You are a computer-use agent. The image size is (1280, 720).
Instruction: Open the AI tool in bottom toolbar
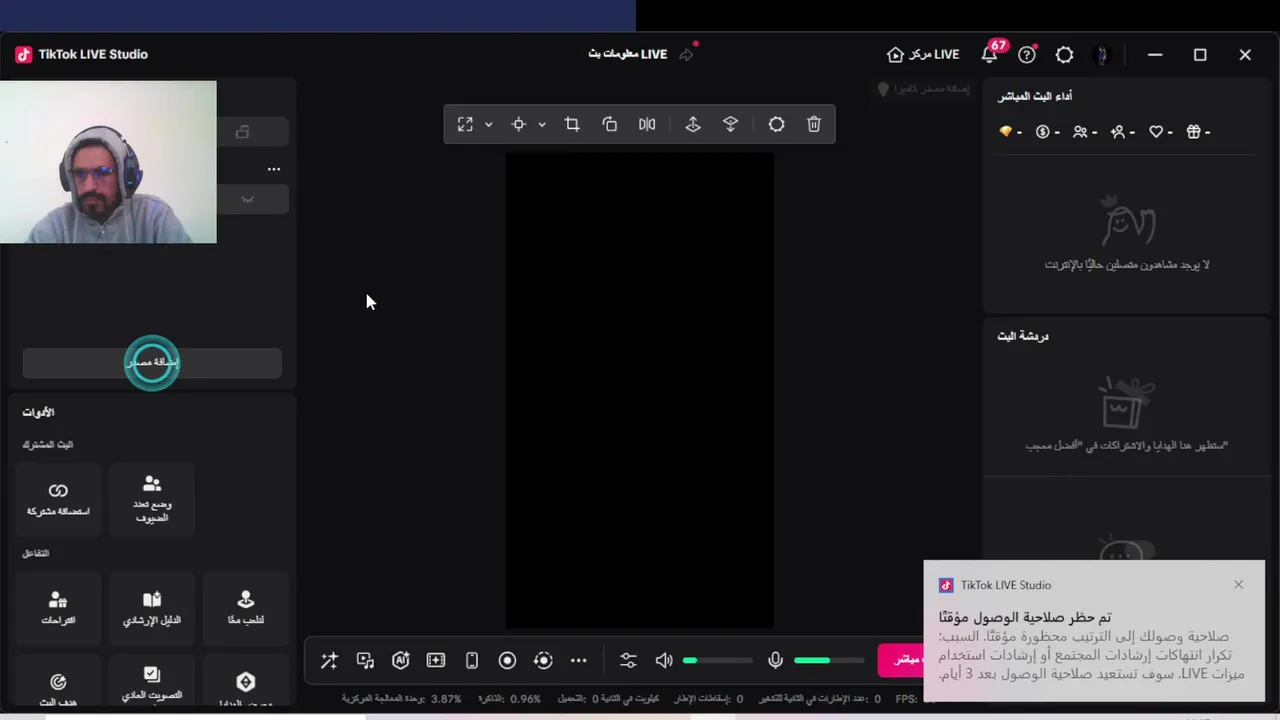tap(401, 660)
